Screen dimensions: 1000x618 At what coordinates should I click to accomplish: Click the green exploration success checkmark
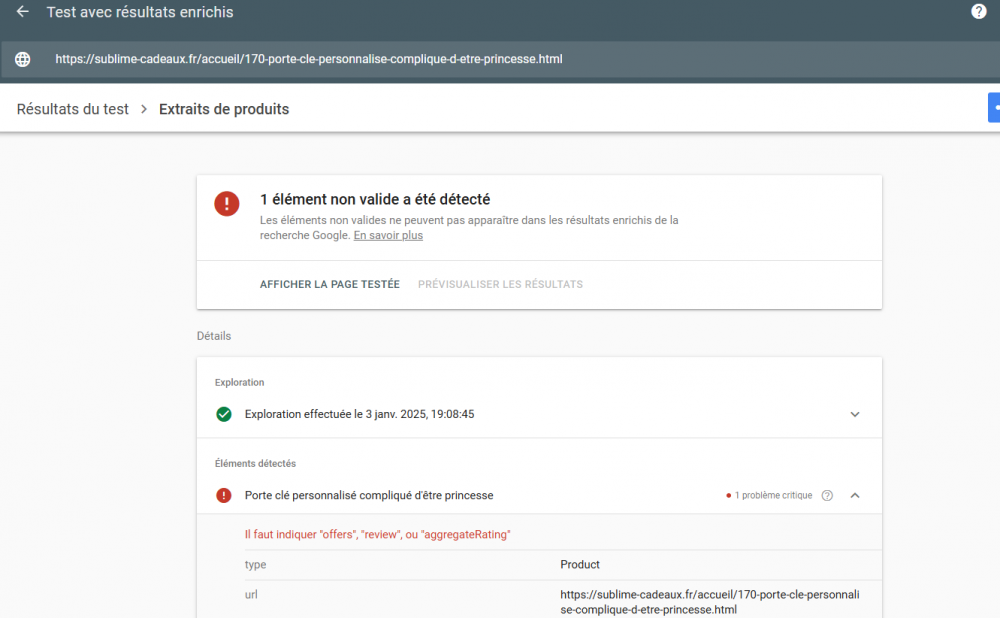point(224,414)
